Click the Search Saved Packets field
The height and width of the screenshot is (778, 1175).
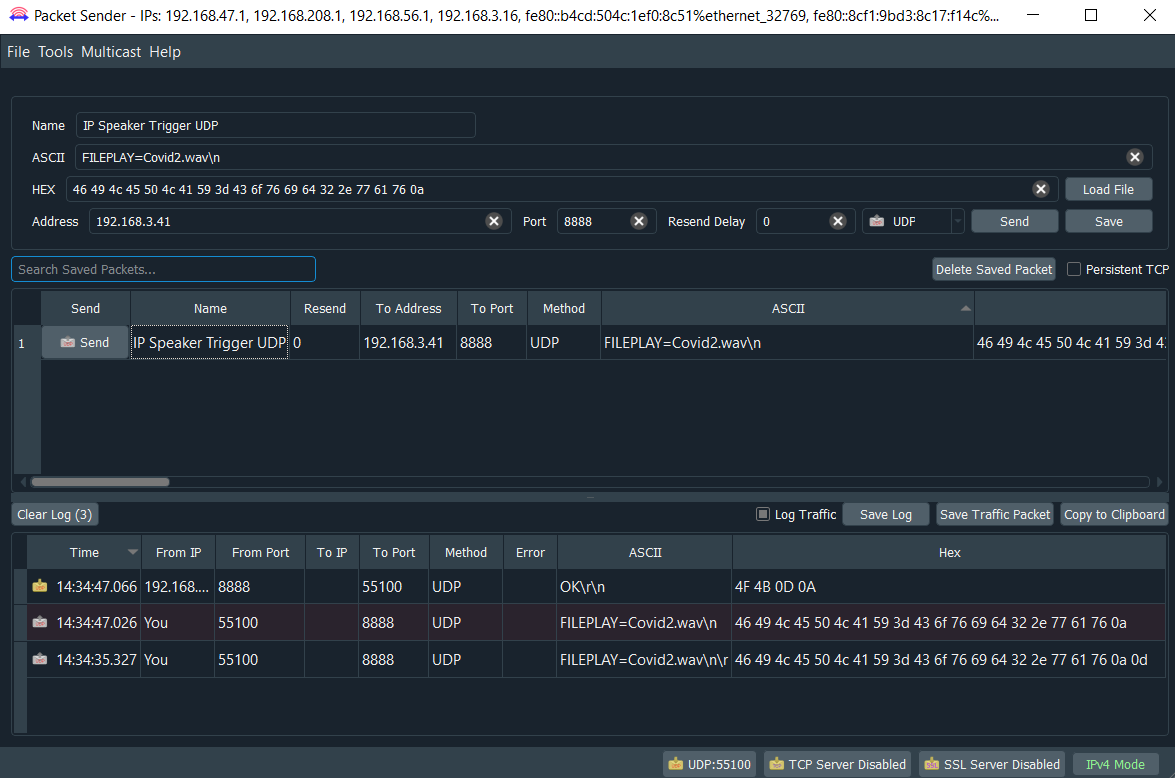click(x=163, y=269)
